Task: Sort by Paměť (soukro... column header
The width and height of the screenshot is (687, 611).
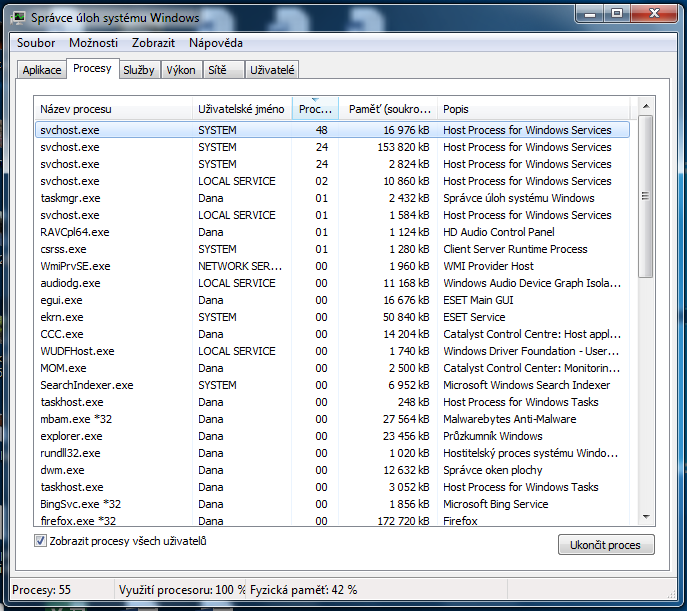Action: pyautogui.click(x=388, y=109)
